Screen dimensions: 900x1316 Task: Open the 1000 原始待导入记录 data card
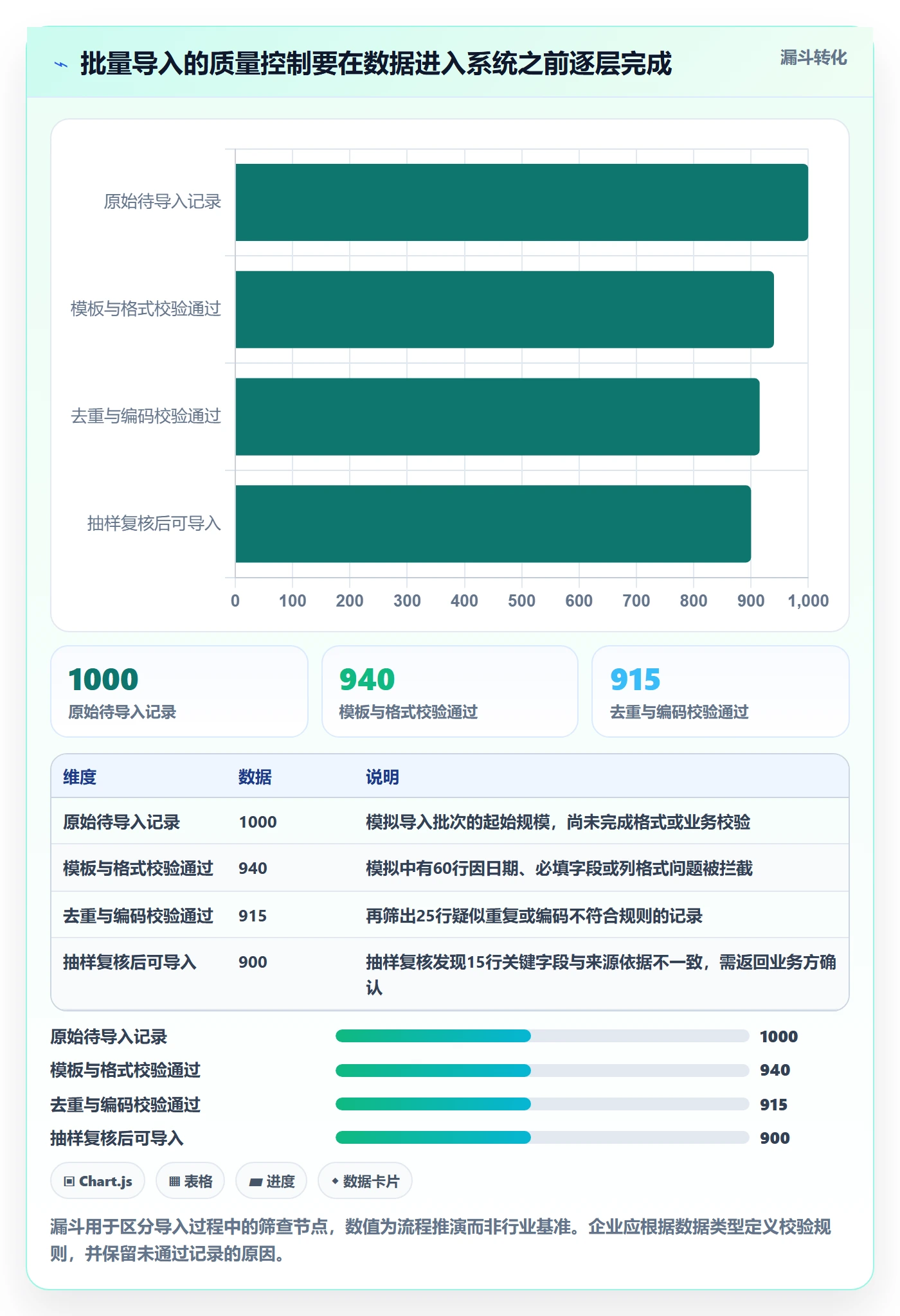click(179, 691)
